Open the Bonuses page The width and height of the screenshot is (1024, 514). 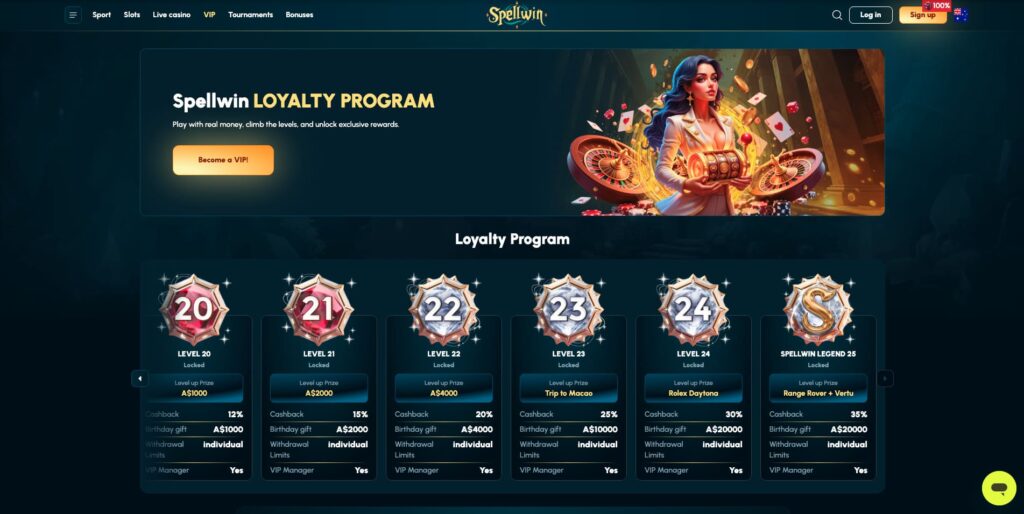coord(299,15)
